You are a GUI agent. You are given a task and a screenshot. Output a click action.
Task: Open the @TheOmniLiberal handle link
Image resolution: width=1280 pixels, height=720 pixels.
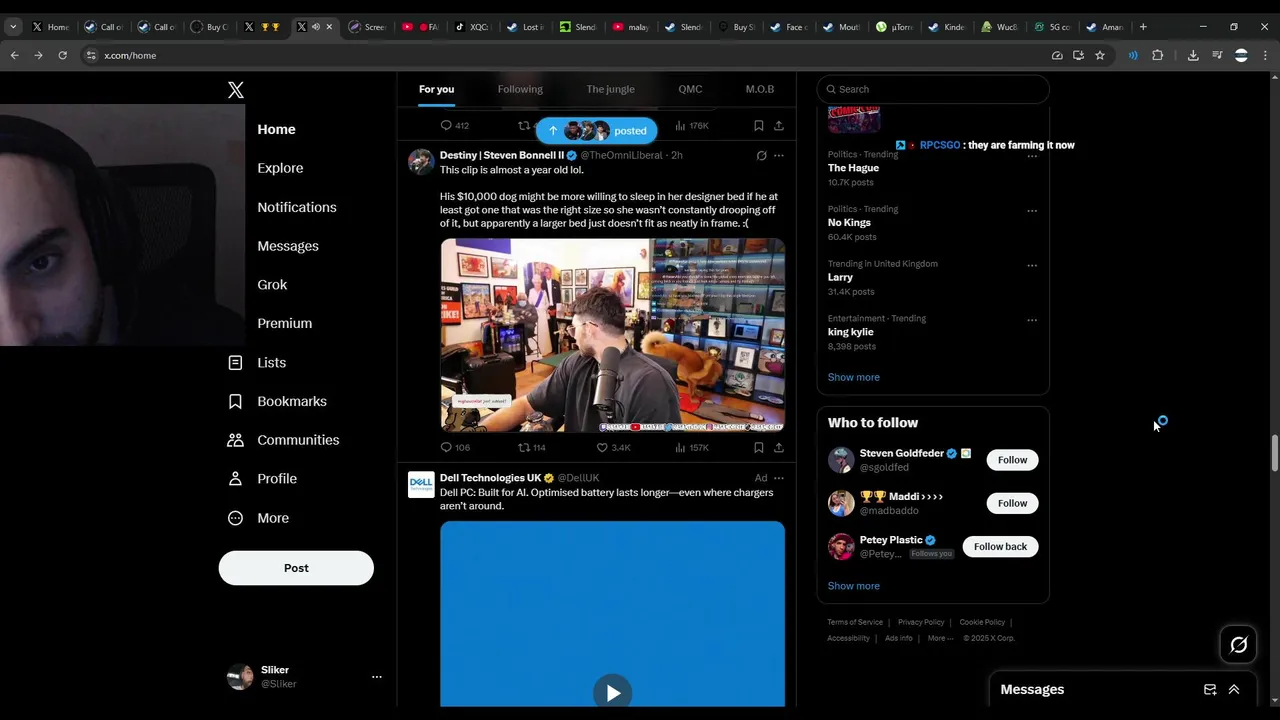coord(621,156)
